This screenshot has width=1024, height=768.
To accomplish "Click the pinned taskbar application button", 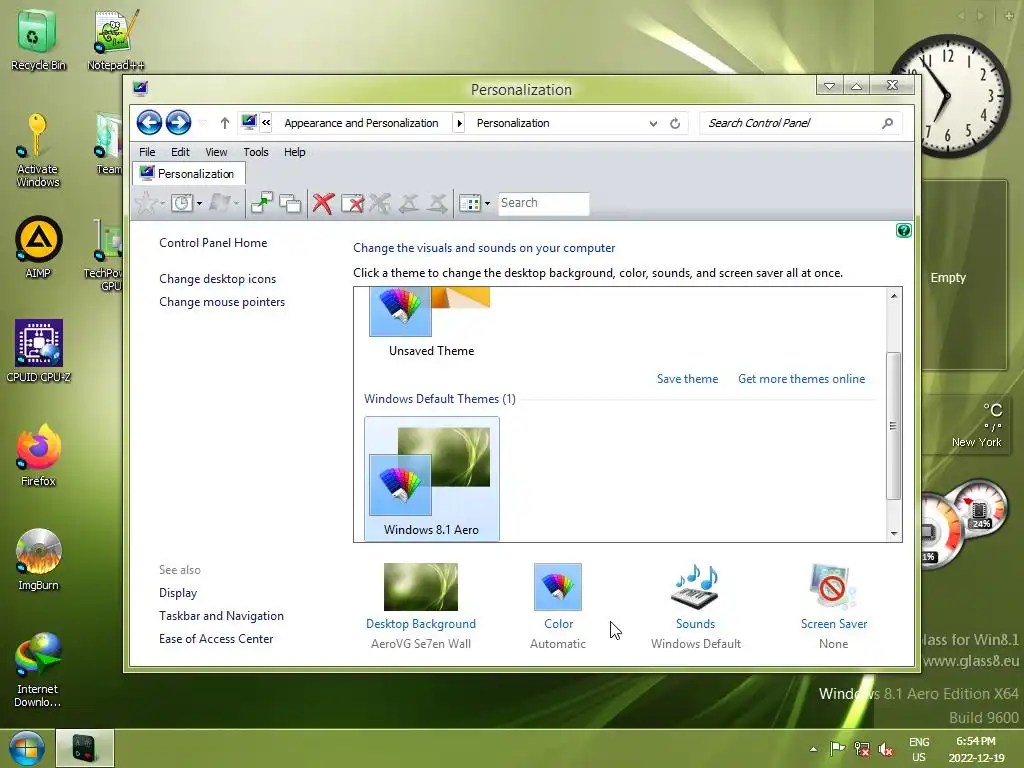I will point(85,748).
